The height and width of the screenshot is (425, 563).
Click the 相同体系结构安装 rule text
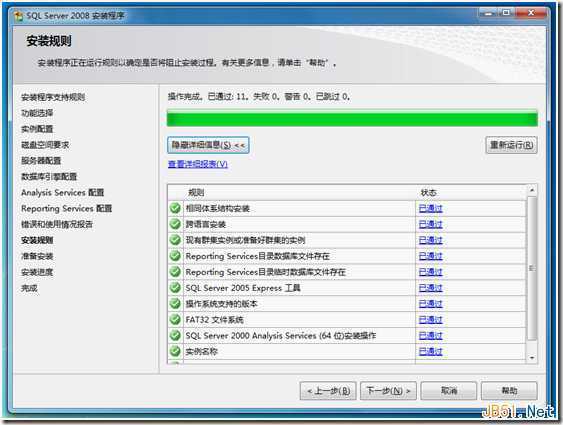coord(218,208)
